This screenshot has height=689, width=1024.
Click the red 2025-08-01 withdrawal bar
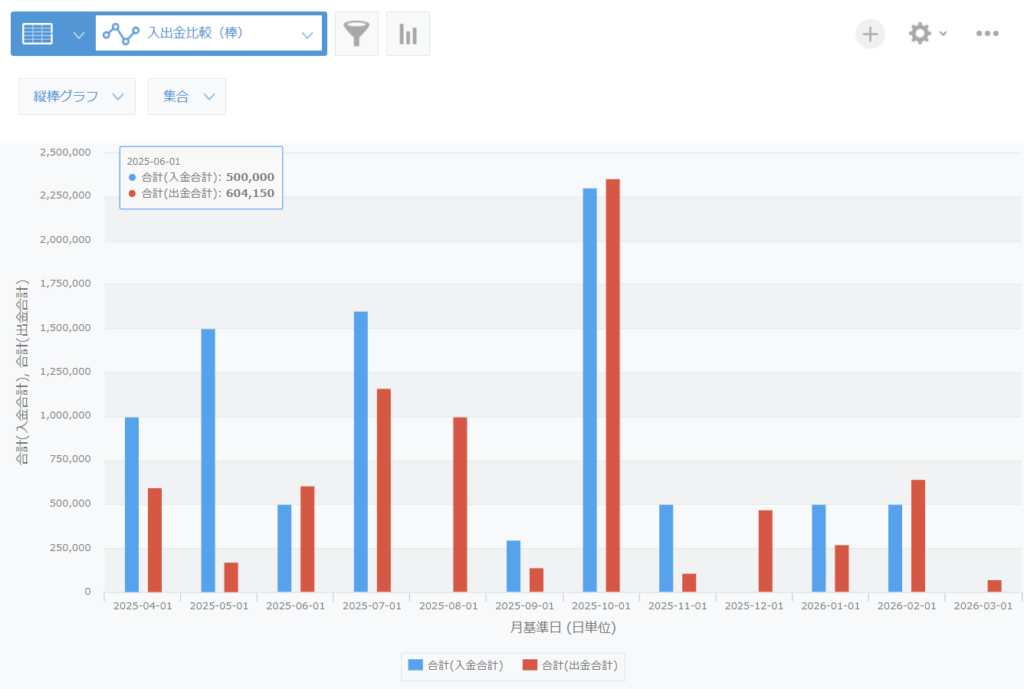point(460,504)
